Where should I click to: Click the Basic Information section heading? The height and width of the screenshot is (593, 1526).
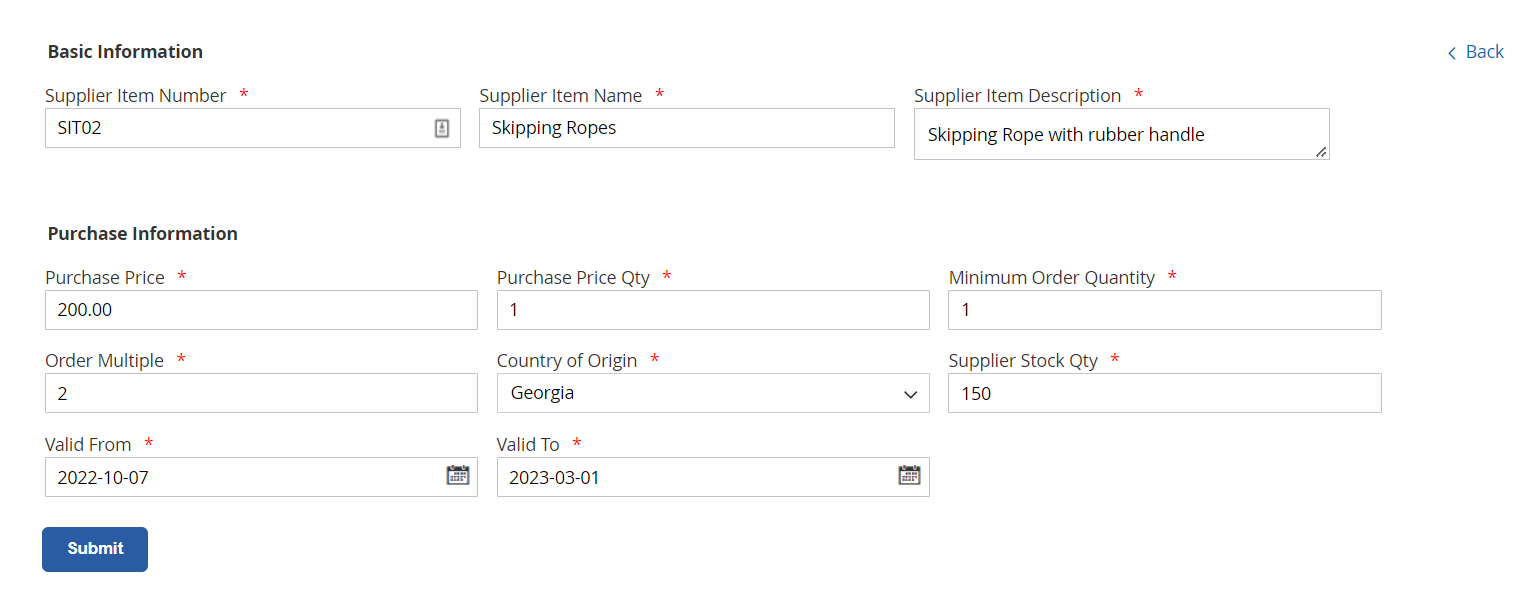tap(125, 52)
